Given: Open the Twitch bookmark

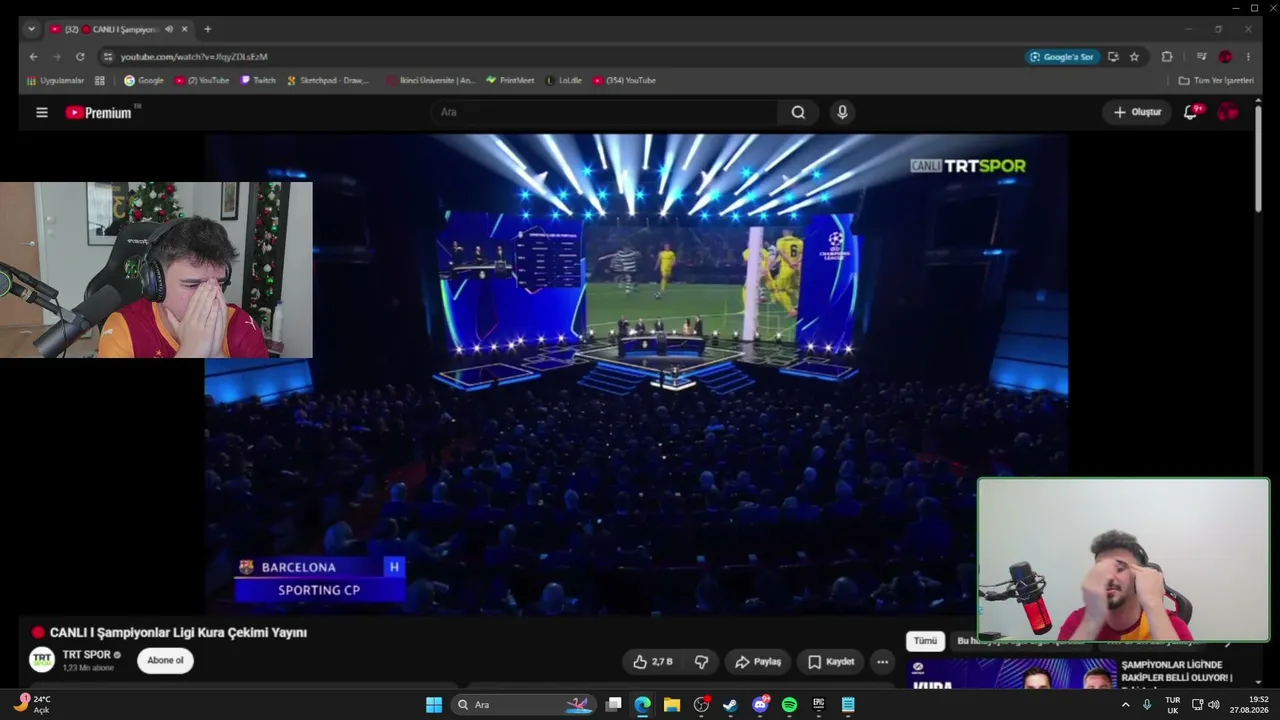Looking at the screenshot, I should (258, 81).
